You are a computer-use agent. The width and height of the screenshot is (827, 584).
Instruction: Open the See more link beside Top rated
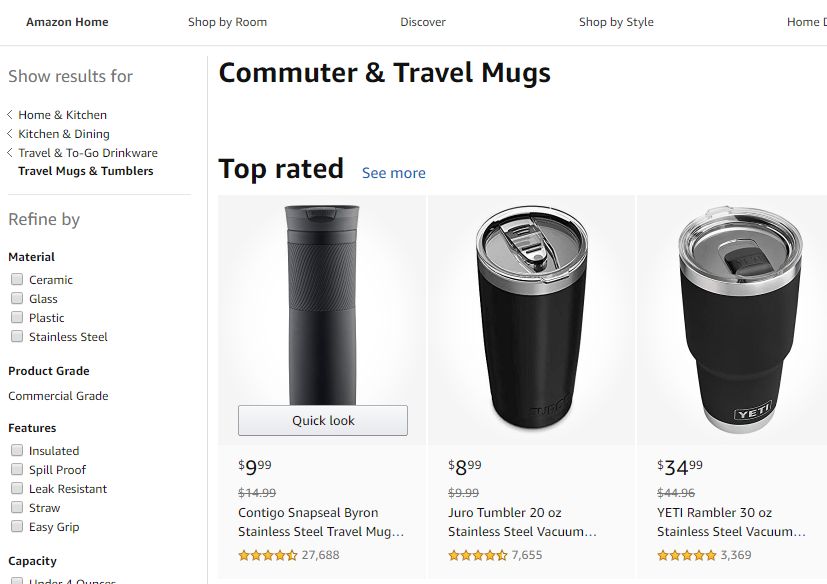393,172
